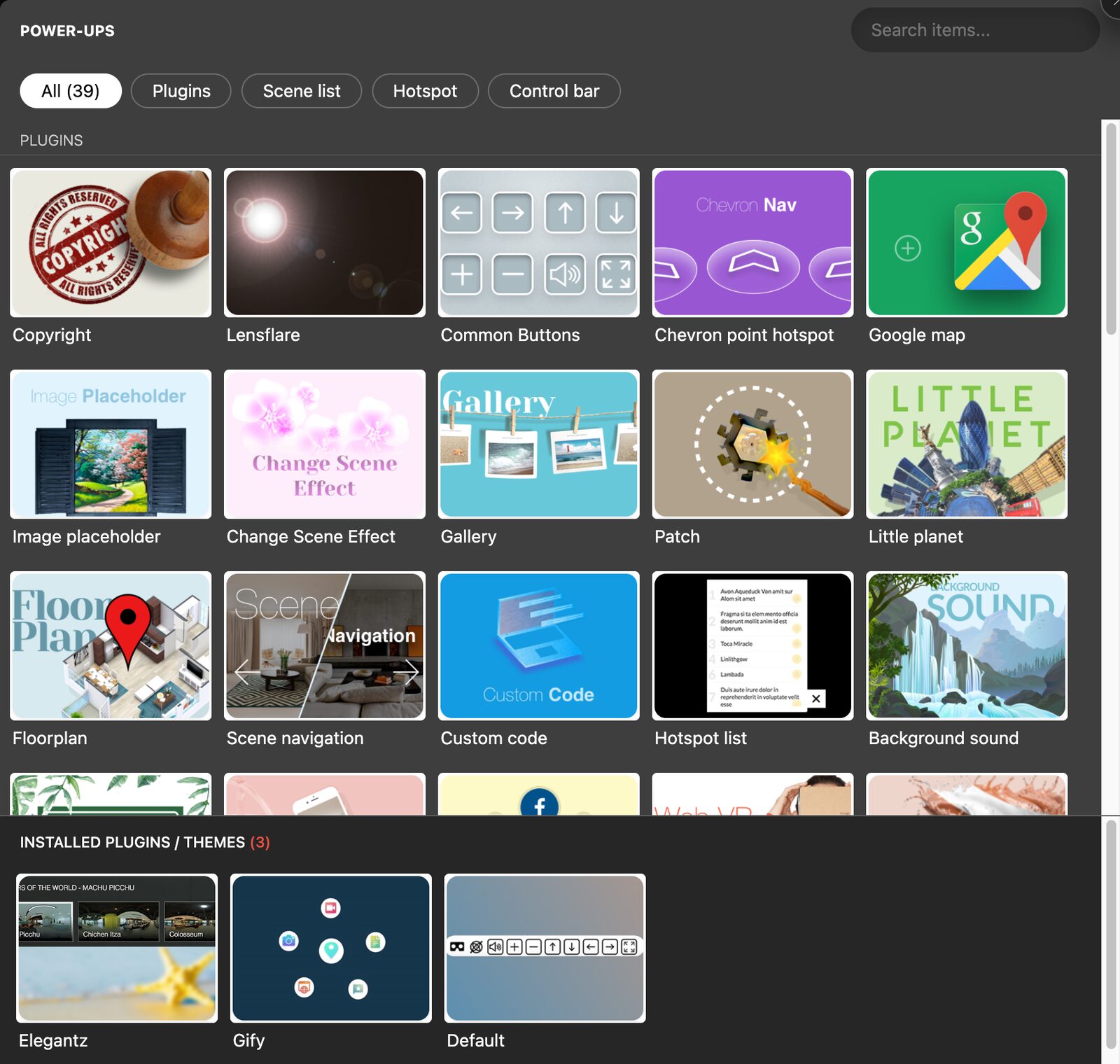Viewport: 1120px width, 1064px height.
Task: Click the Image placeholder plugin thumbnail
Action: pyautogui.click(x=111, y=444)
